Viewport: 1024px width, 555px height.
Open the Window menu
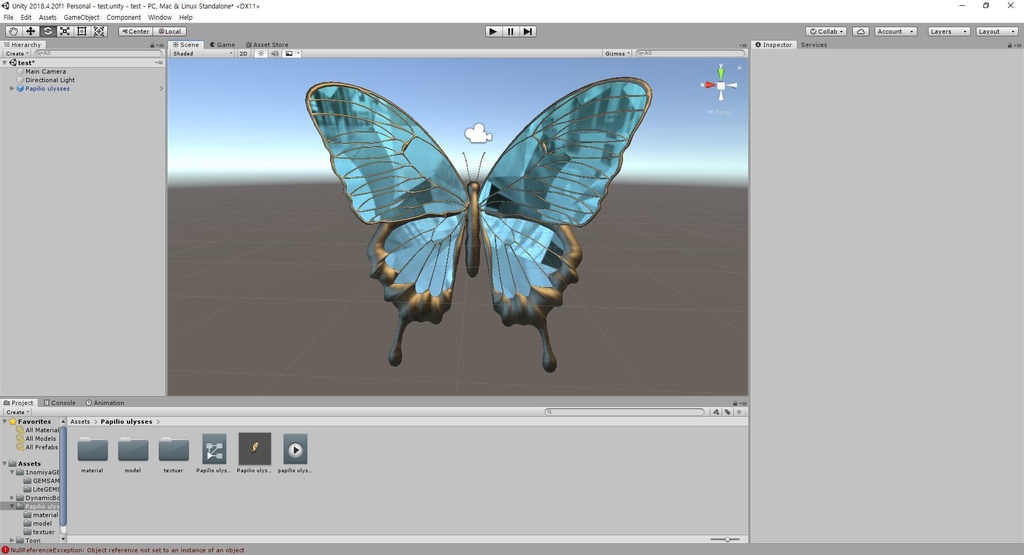click(x=159, y=18)
